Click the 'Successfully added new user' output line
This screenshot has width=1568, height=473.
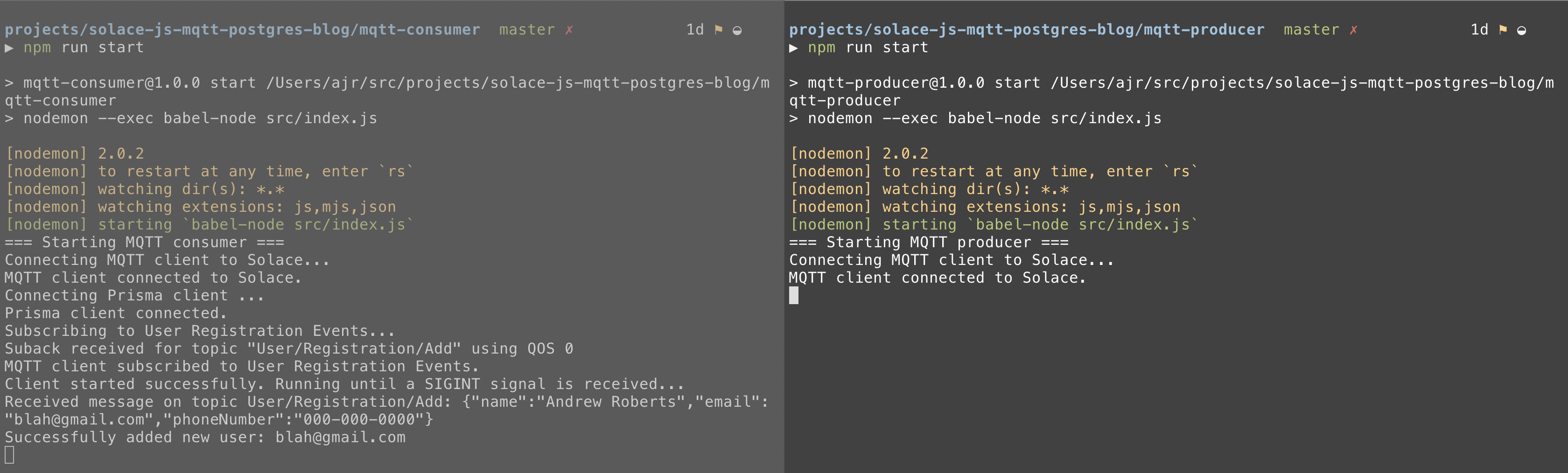205,437
